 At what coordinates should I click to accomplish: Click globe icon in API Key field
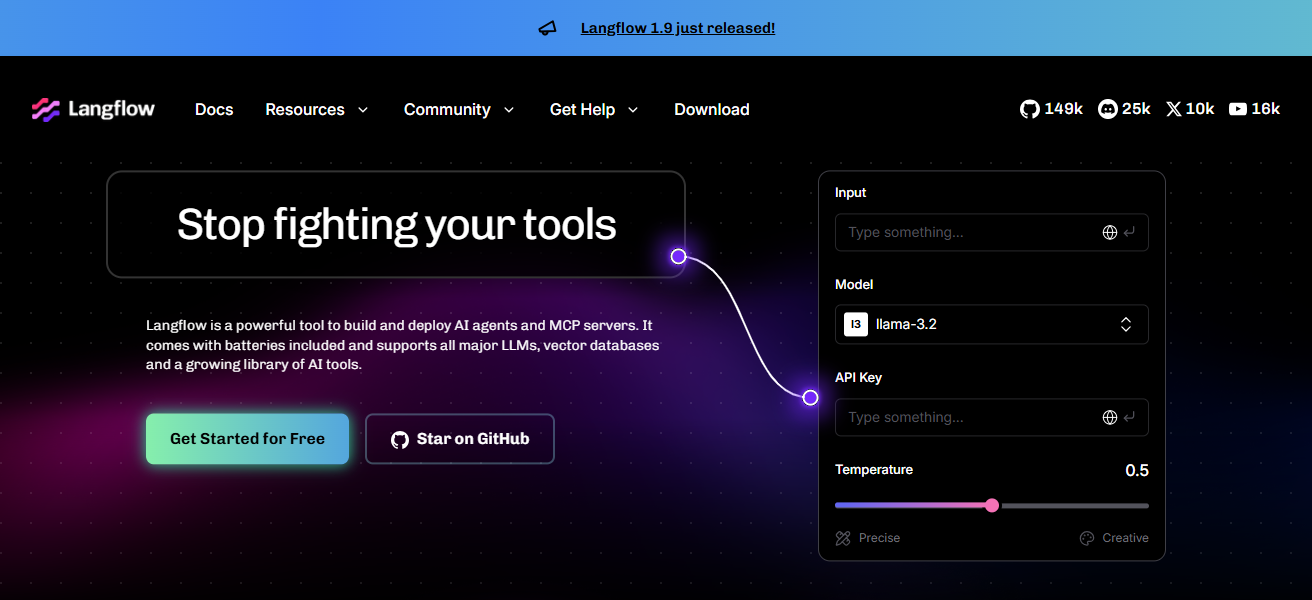1109,417
